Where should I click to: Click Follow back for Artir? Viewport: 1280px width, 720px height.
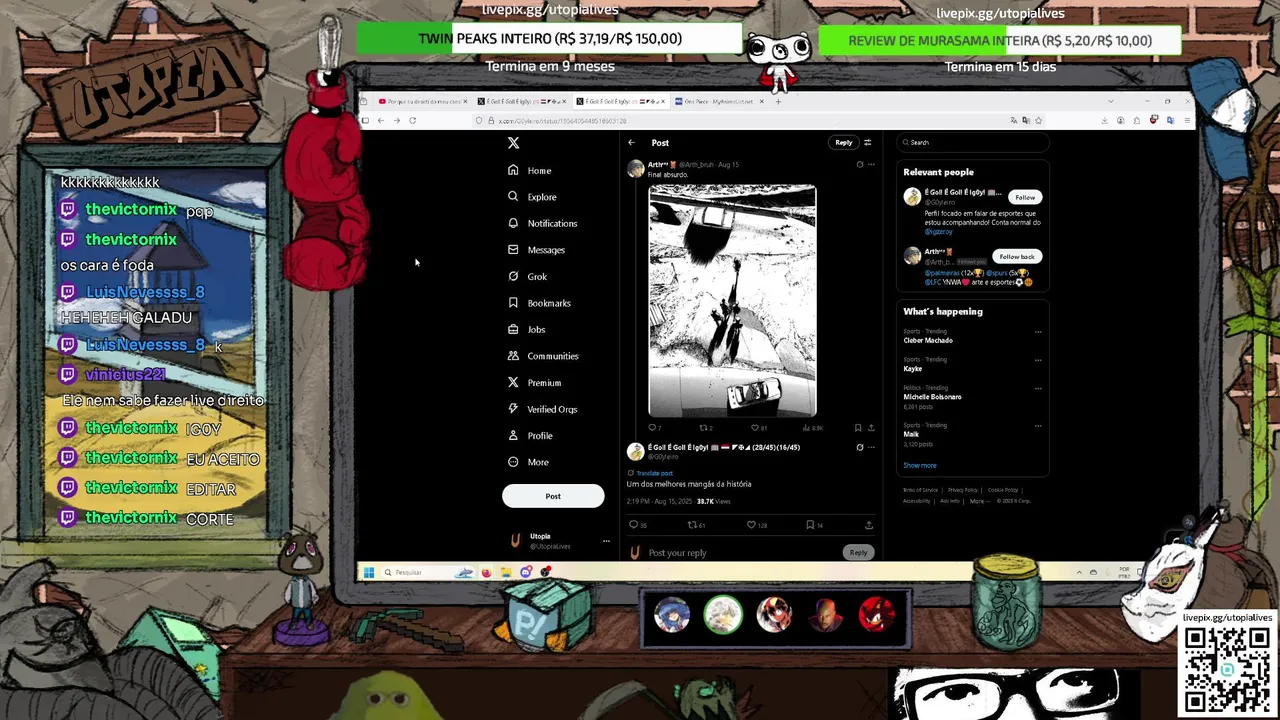(x=1016, y=257)
